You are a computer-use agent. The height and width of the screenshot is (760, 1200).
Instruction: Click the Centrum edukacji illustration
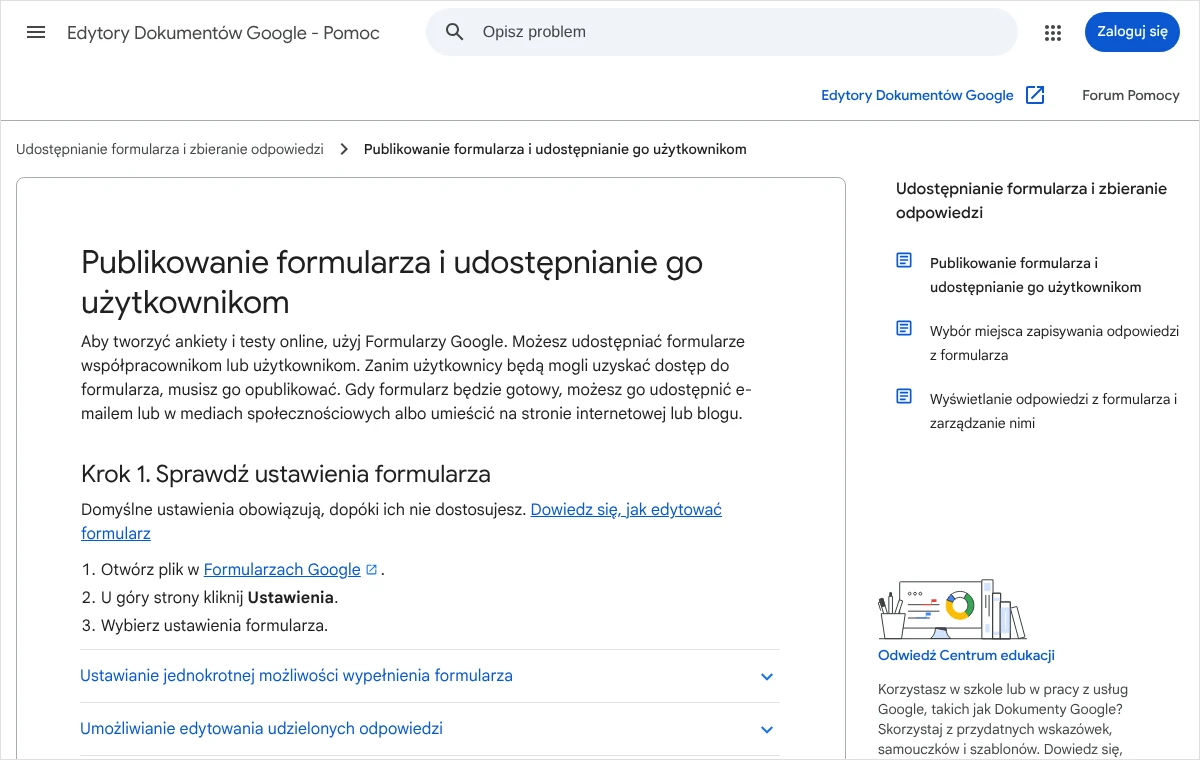[952, 609]
